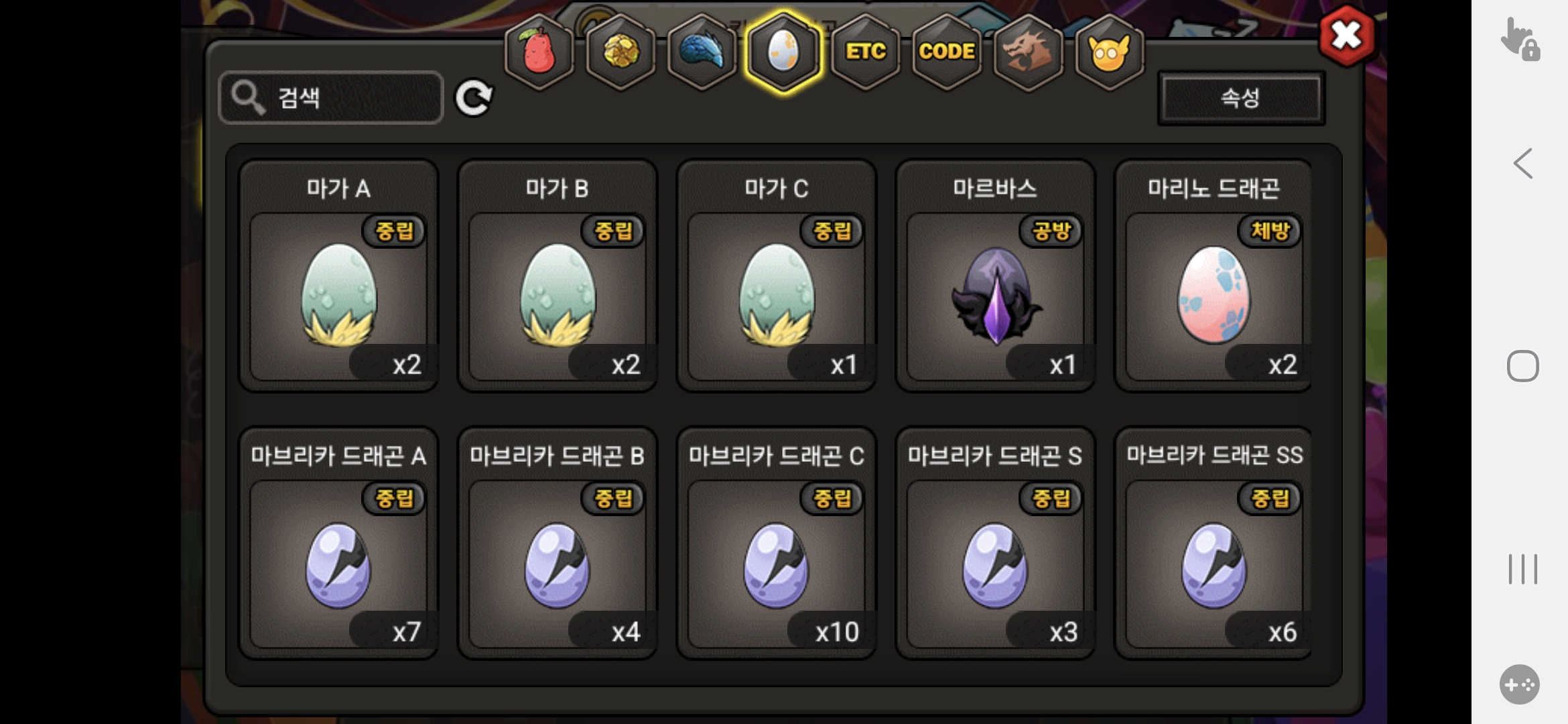Tap the gamepad floating button
This screenshot has height=724, width=1568.
click(1519, 684)
